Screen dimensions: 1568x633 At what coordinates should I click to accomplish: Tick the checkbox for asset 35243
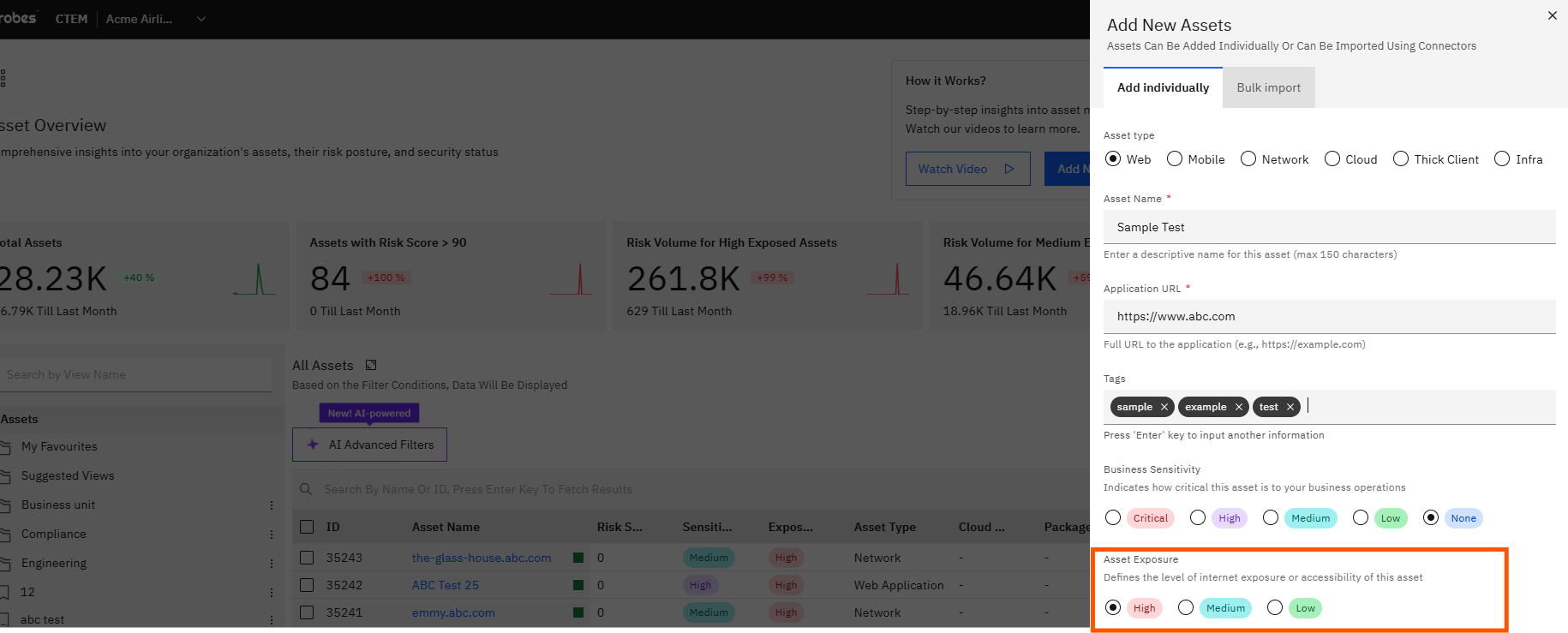(x=307, y=558)
